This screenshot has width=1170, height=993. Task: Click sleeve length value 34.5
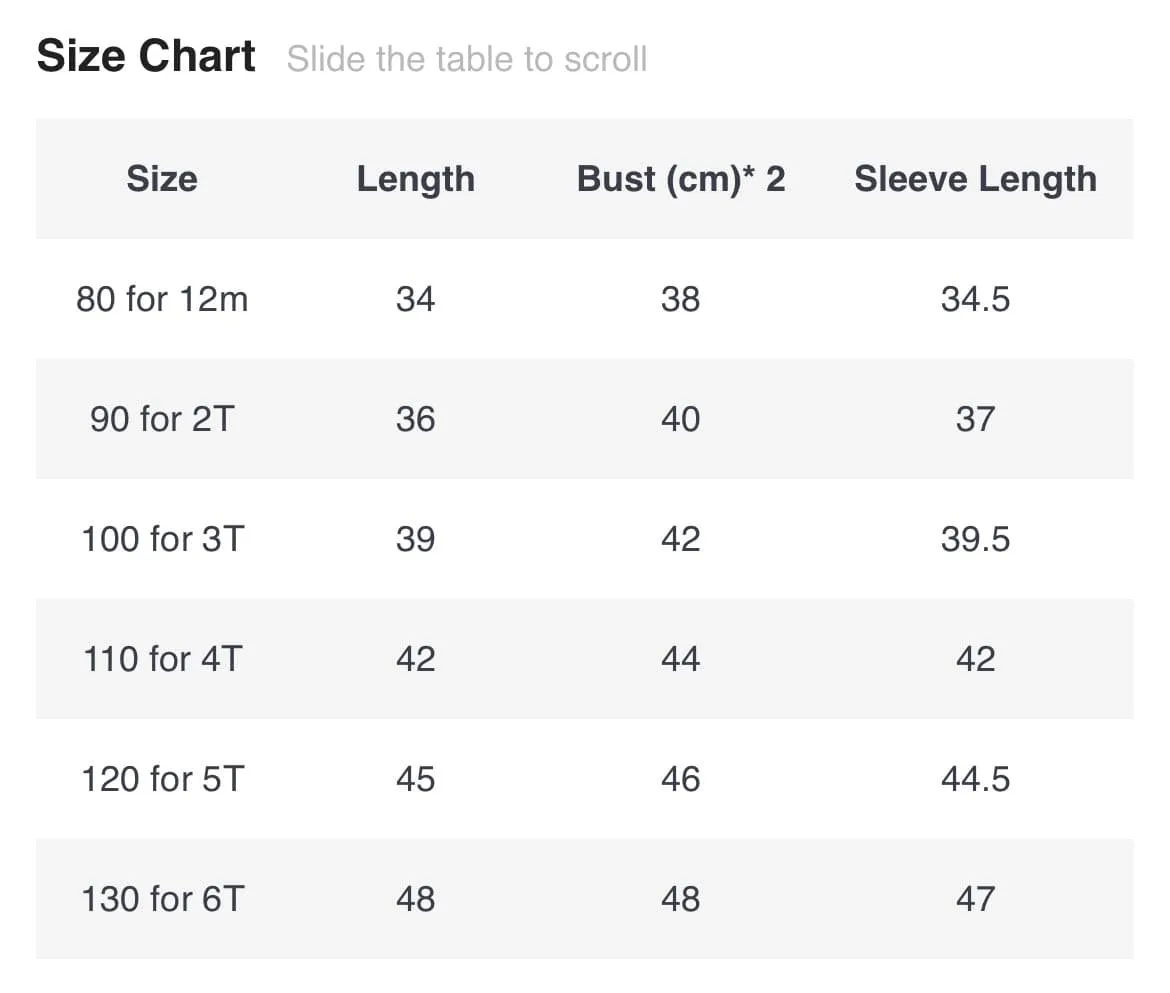click(975, 299)
